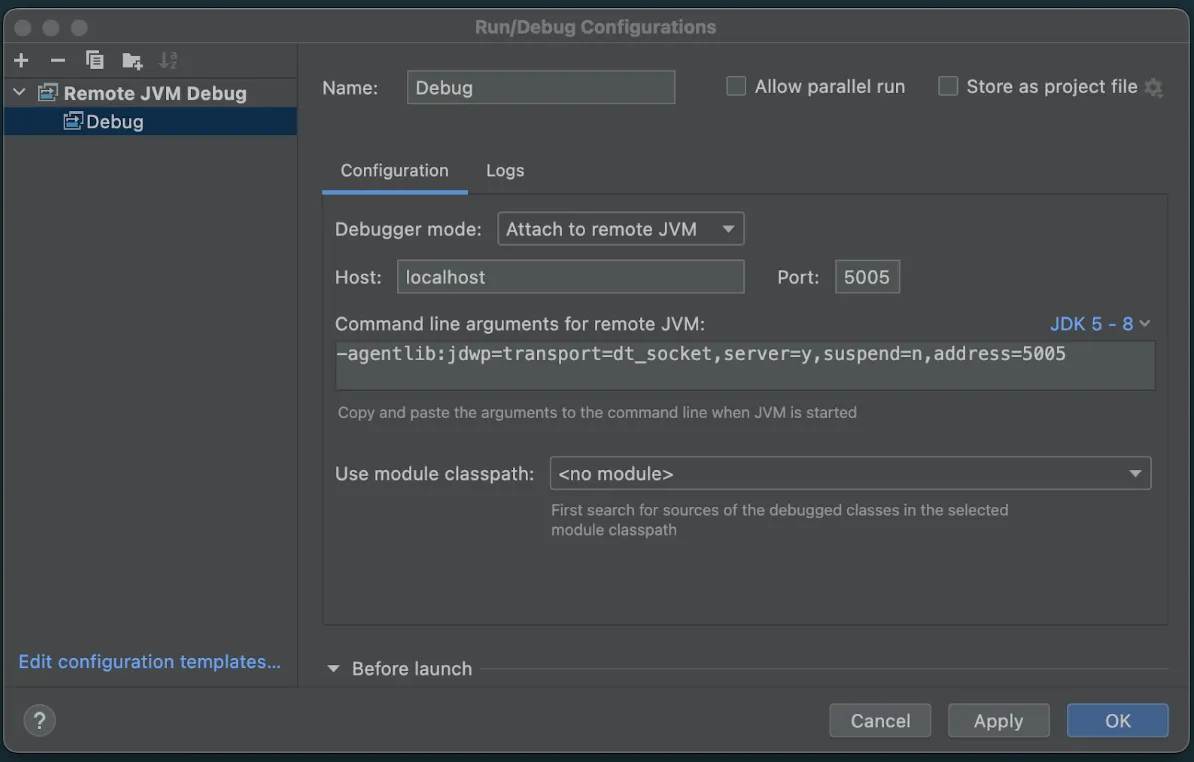Enable the Allow parallel run checkbox
1194x762 pixels.
[x=736, y=87]
